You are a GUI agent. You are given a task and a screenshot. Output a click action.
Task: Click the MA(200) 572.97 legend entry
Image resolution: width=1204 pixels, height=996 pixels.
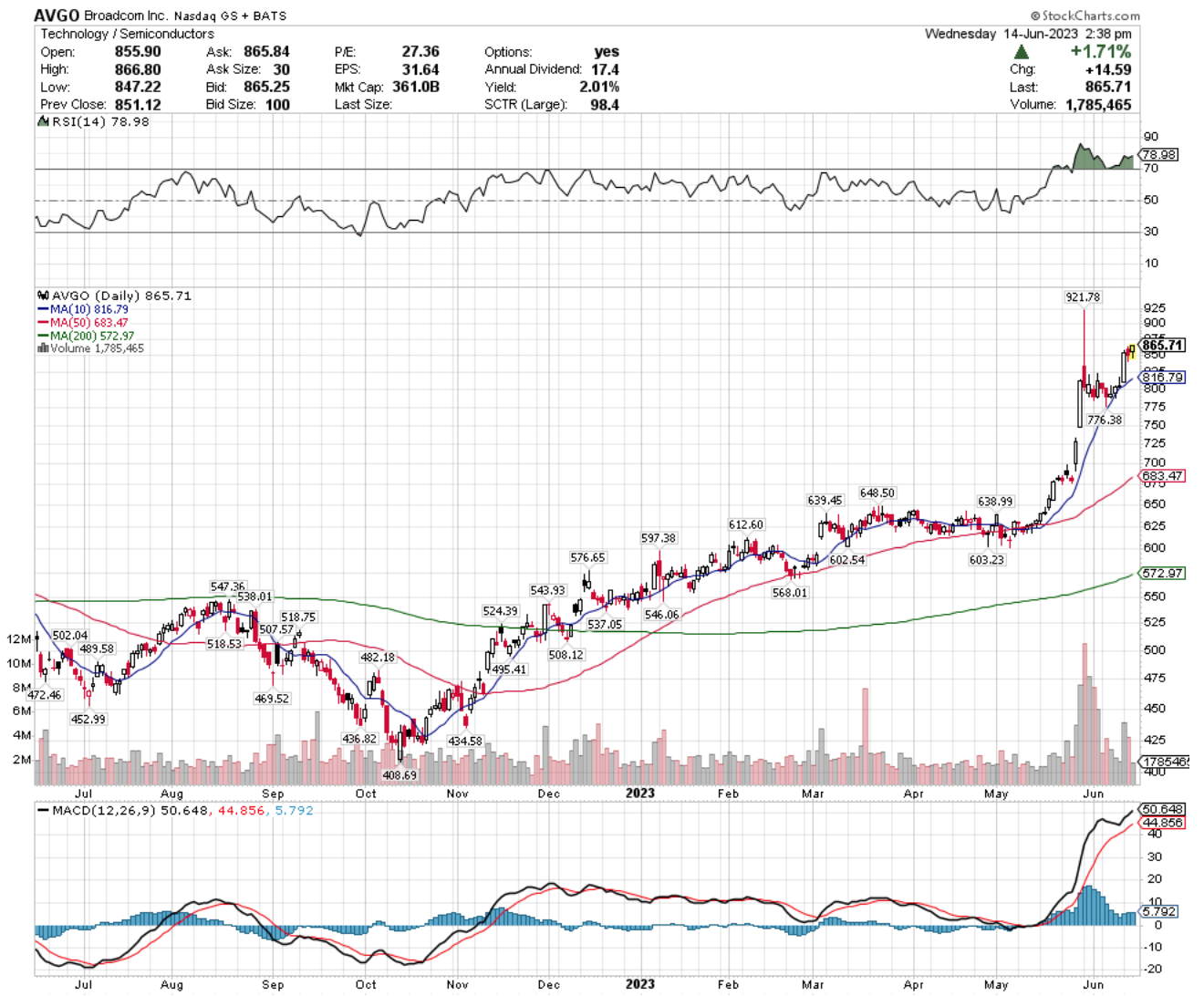coord(92,336)
